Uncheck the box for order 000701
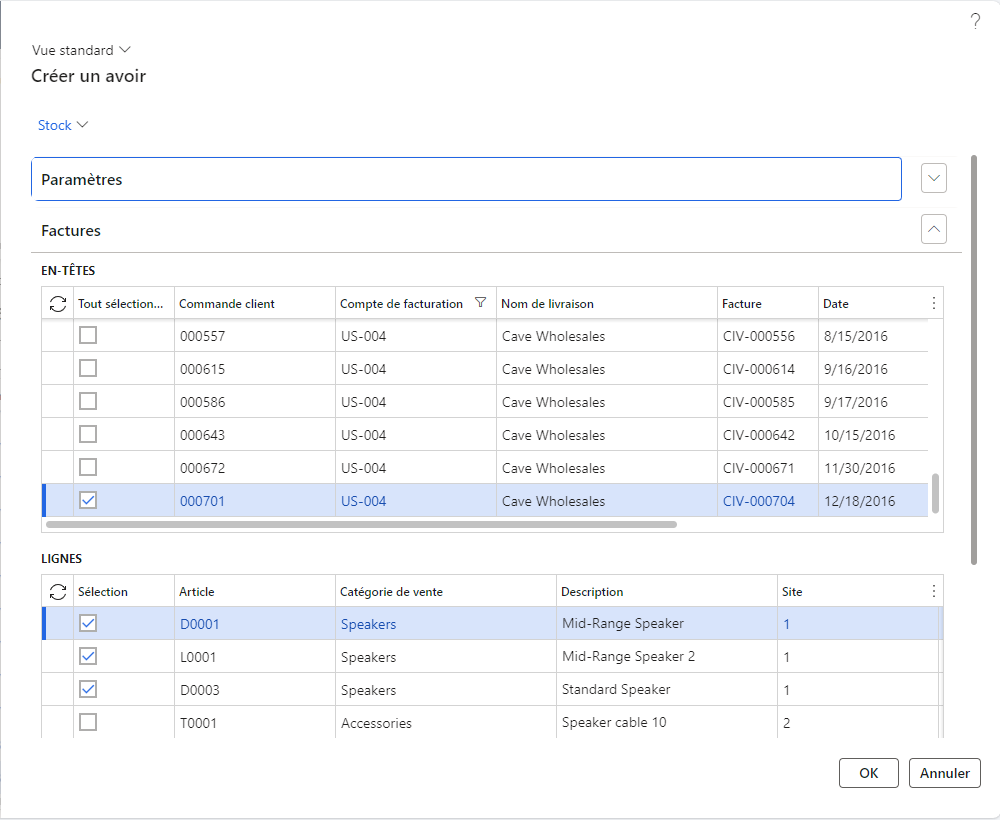The image size is (1000, 820). coord(88,501)
